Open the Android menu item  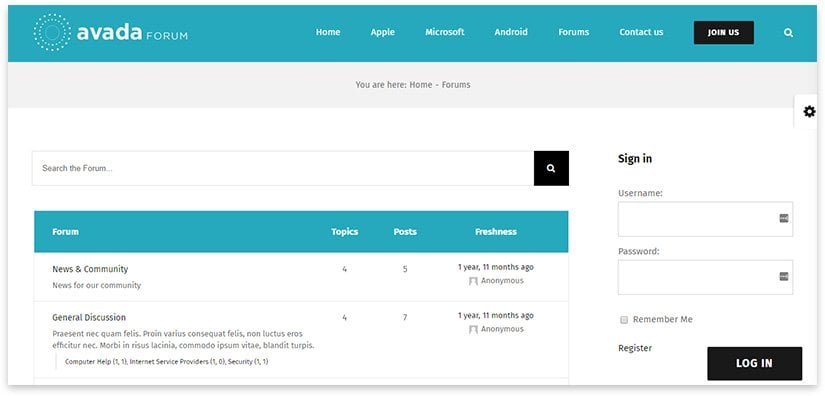pos(511,32)
